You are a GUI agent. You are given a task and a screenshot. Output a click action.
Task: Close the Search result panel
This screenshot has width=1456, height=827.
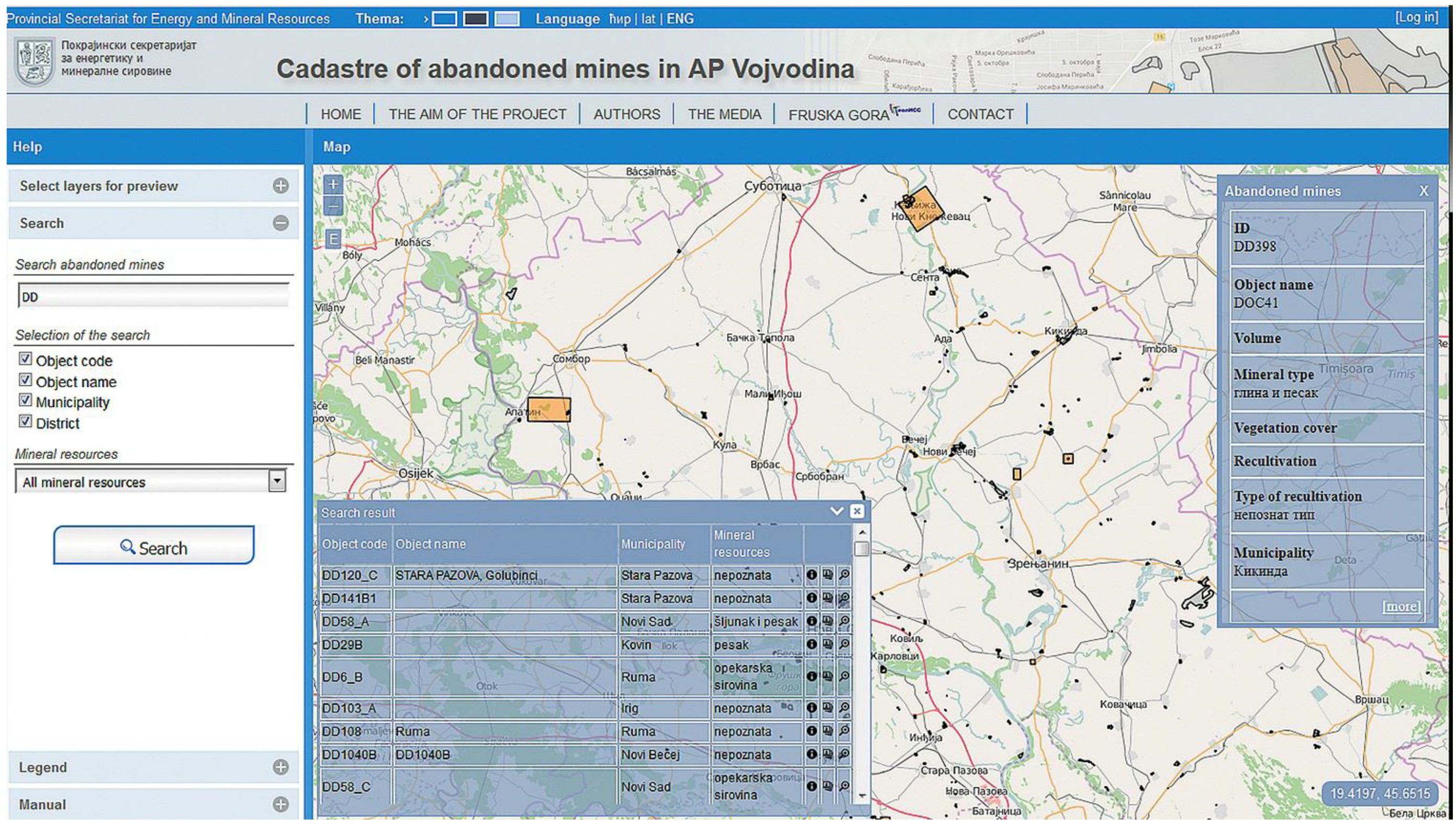coord(857,511)
